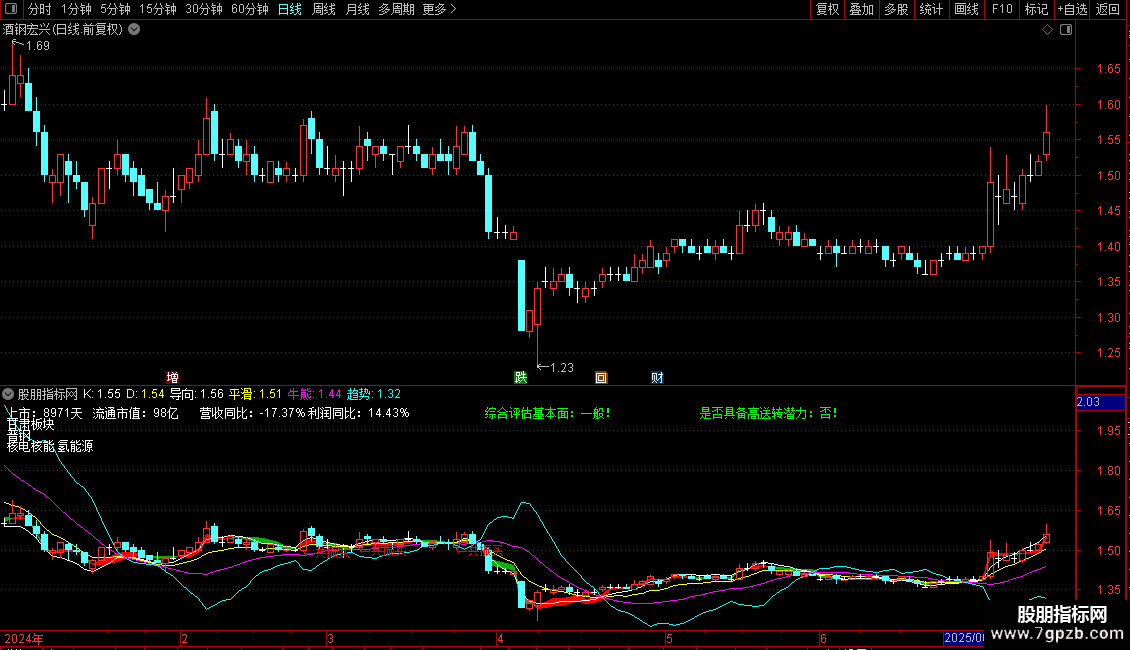1130x650 pixels.
Task: Click the 复权 adjustment button
Action: point(827,9)
